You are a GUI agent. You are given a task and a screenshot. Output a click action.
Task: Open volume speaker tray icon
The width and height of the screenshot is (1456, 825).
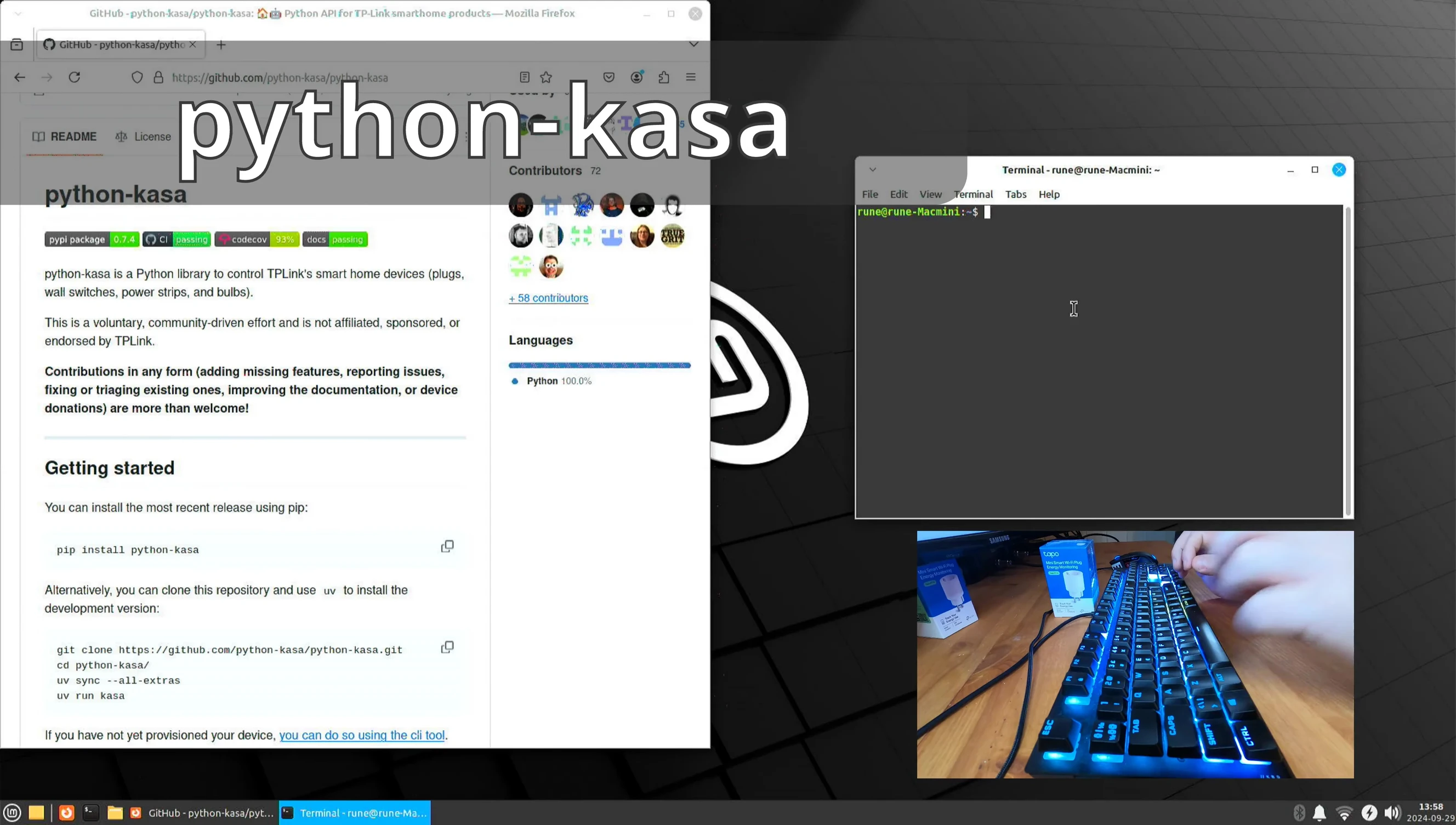point(1392,813)
